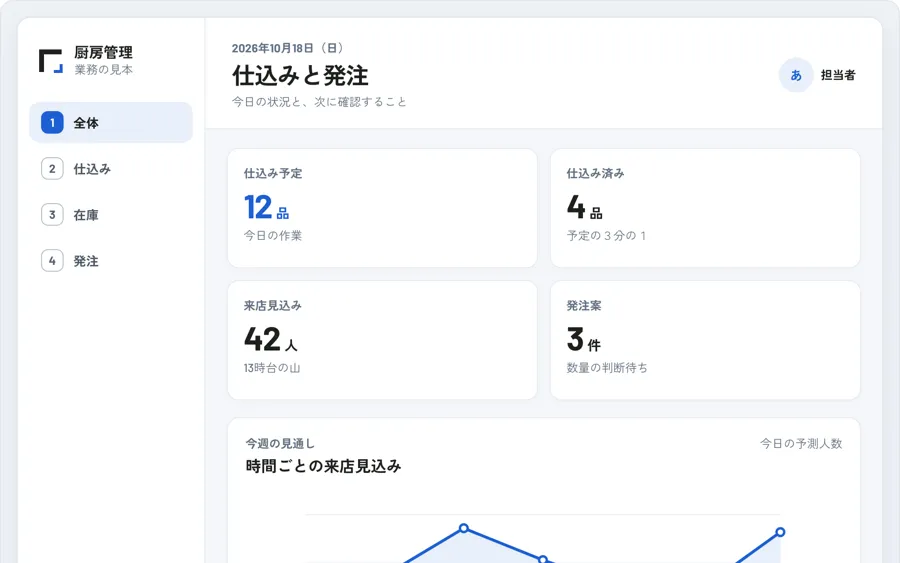Click the 数量の判断待ち caption
The width and height of the screenshot is (900, 563).
[x=607, y=368]
